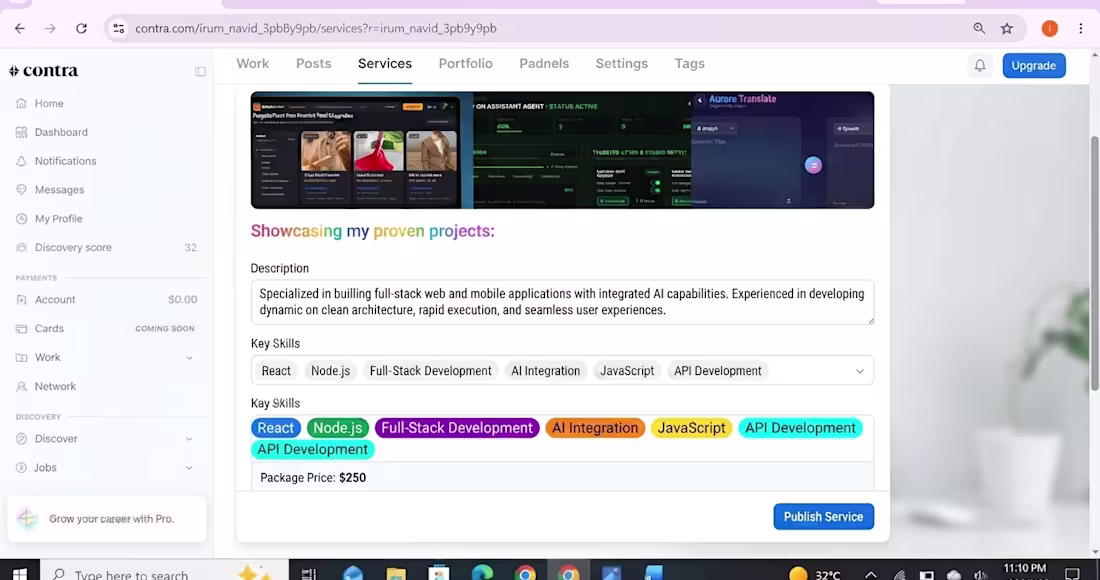Image resolution: width=1100 pixels, height=580 pixels.
Task: Select the blue React colored tag
Action: (x=276, y=428)
